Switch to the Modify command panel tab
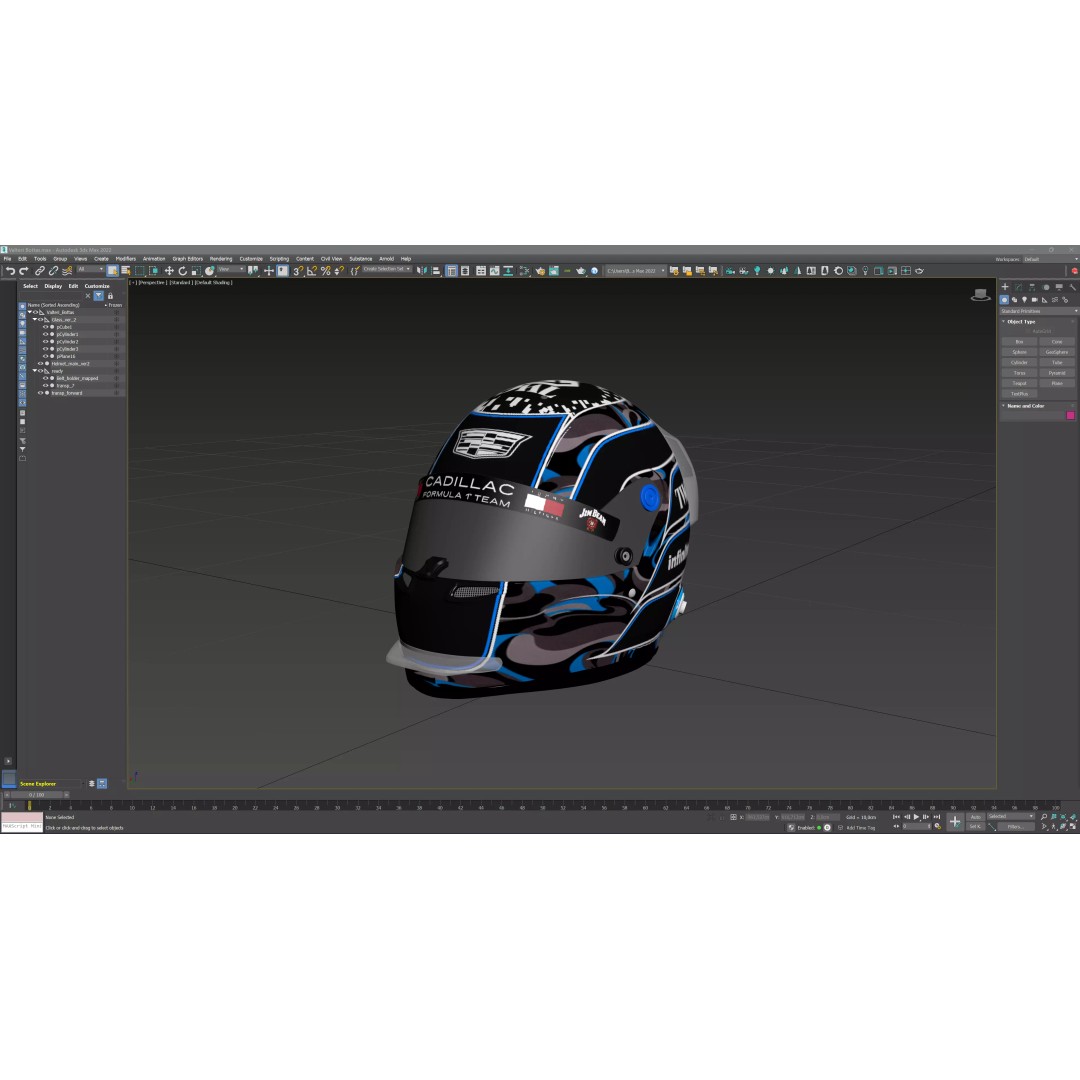This screenshot has width=1080, height=1080. (1018, 287)
